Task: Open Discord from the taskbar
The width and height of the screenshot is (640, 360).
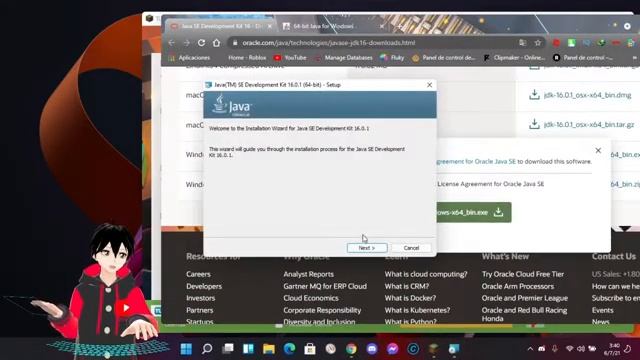Action: 371,349
